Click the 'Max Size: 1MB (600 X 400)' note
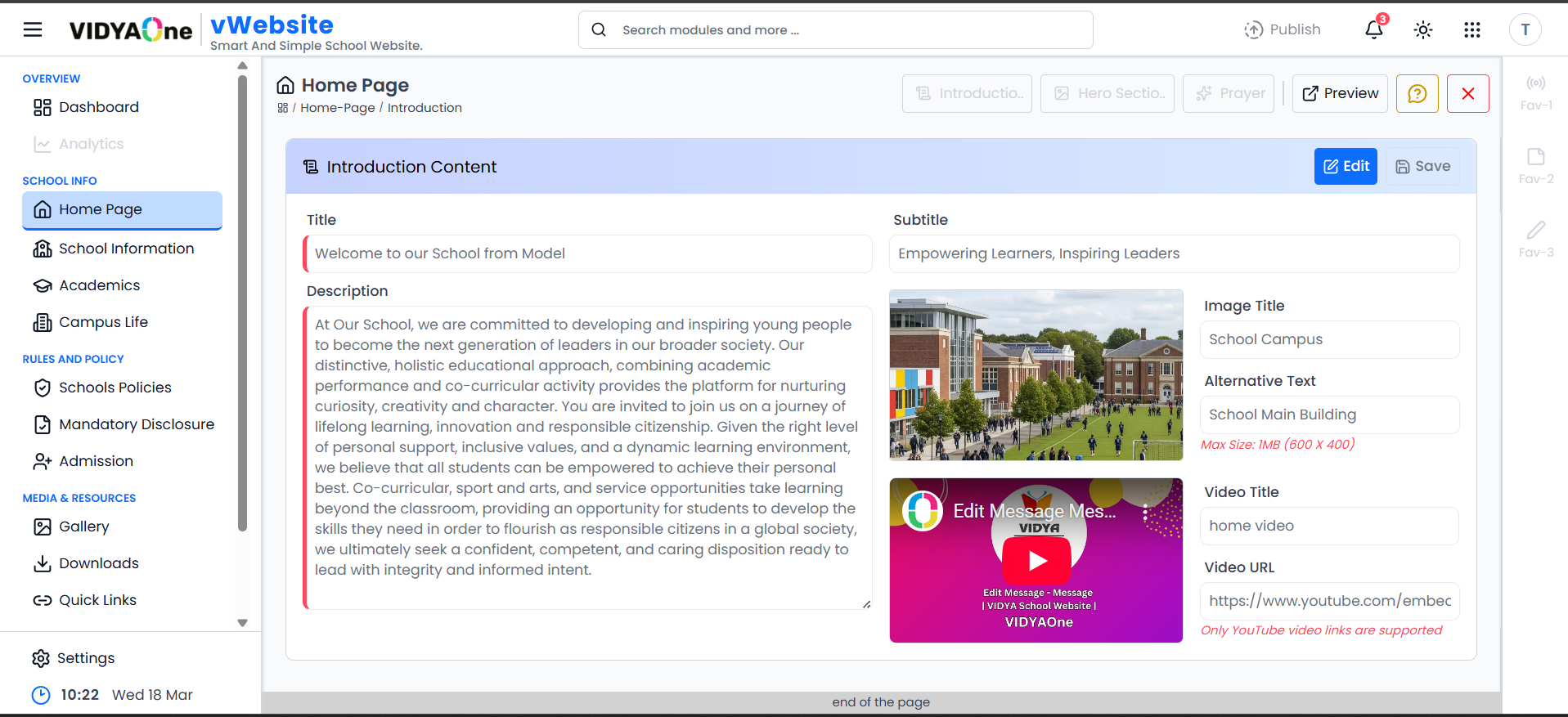The width and height of the screenshot is (1568, 717). 1278,445
